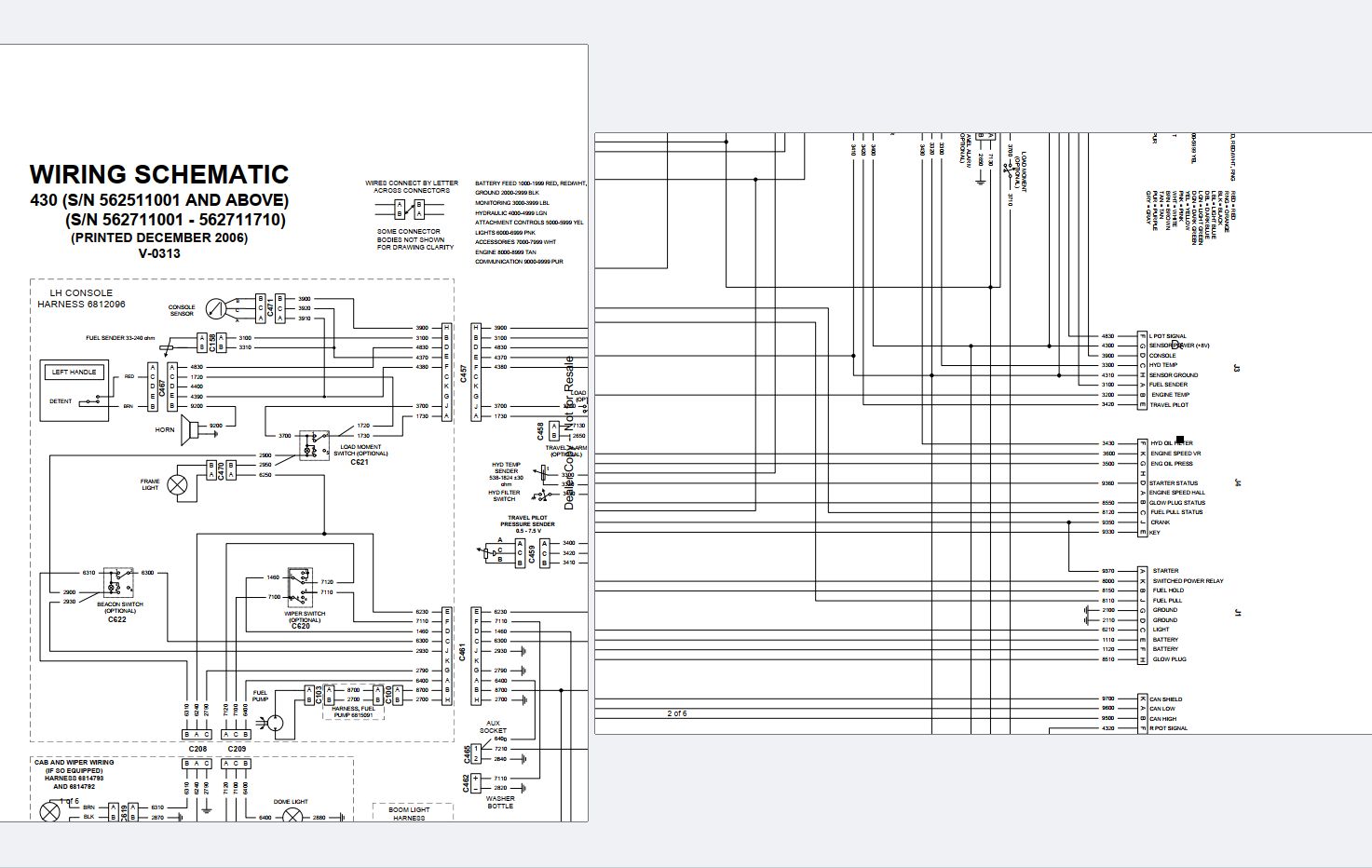Click the 'R POT SIGNAL' pin label
Viewport: 1372px width, 868px height.
(1168, 728)
